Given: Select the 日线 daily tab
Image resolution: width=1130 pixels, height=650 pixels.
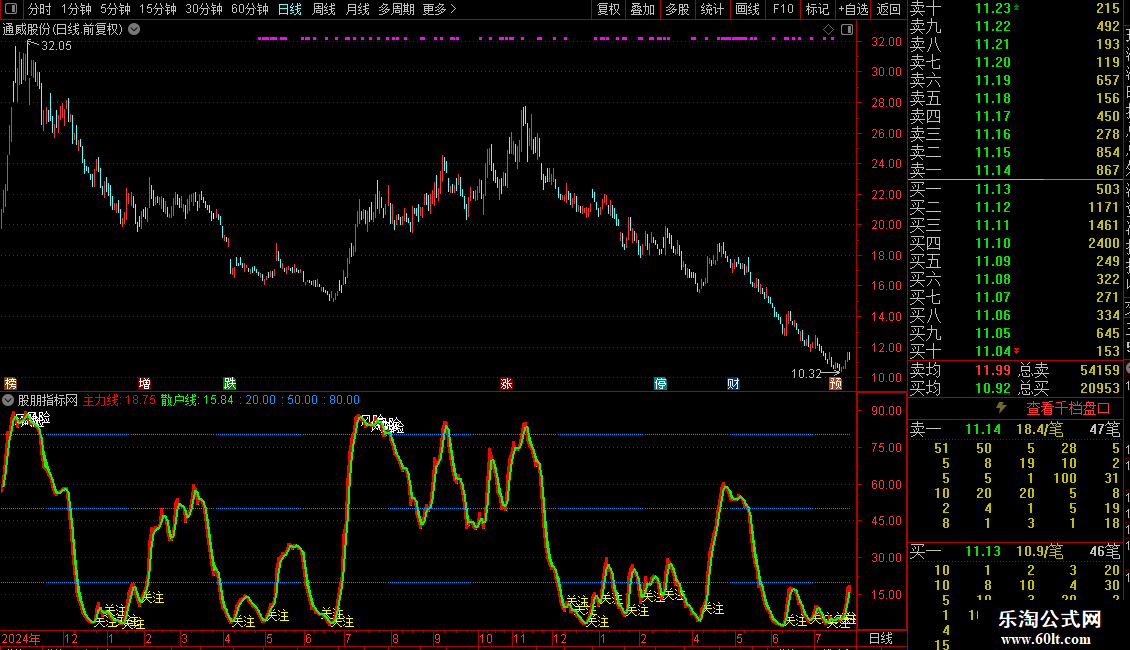Looking at the screenshot, I should (290, 9).
